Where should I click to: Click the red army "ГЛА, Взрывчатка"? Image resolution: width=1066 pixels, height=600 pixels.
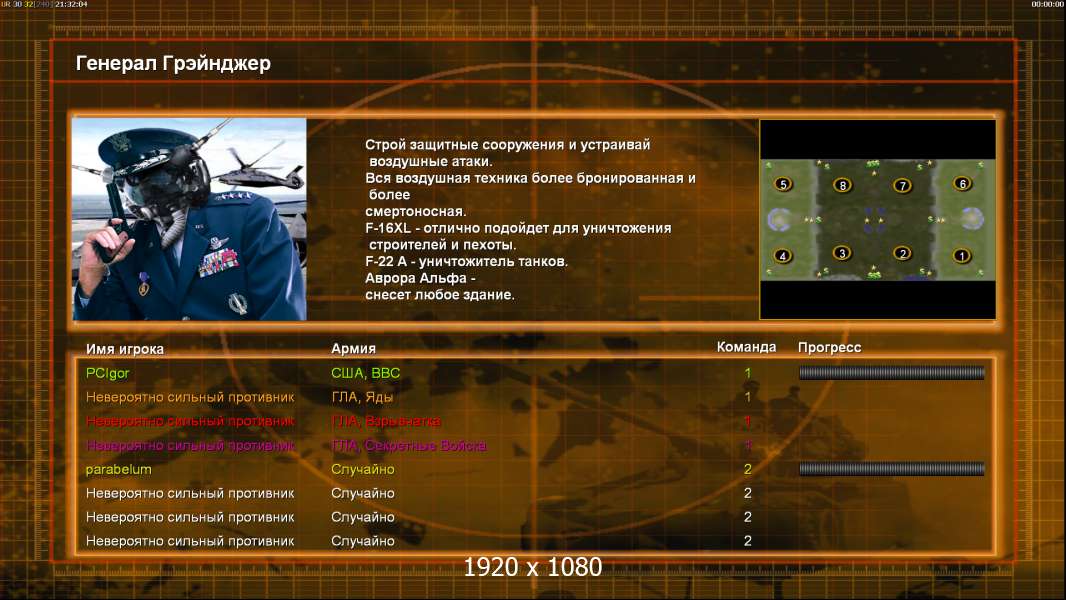385,421
